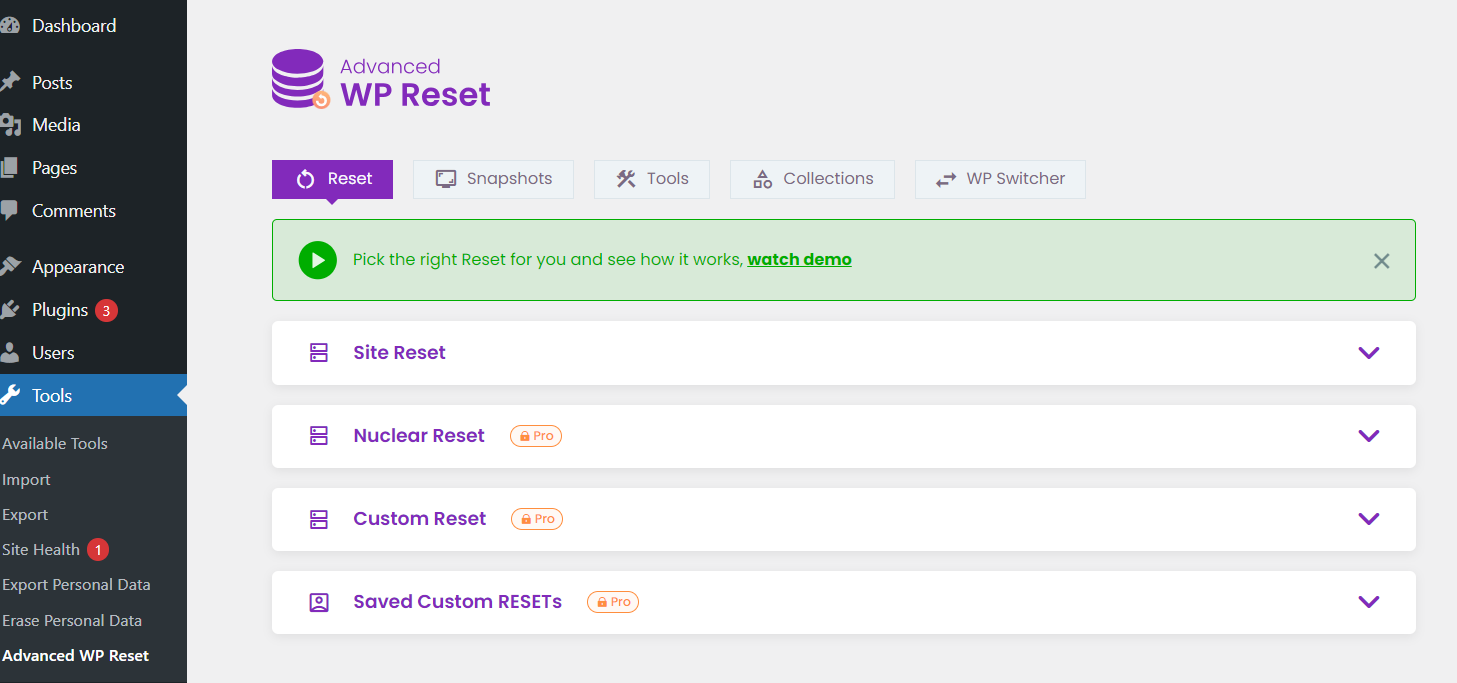Click the Saved Custom RESETs profile icon
Image resolution: width=1457 pixels, height=683 pixels.
tap(319, 602)
